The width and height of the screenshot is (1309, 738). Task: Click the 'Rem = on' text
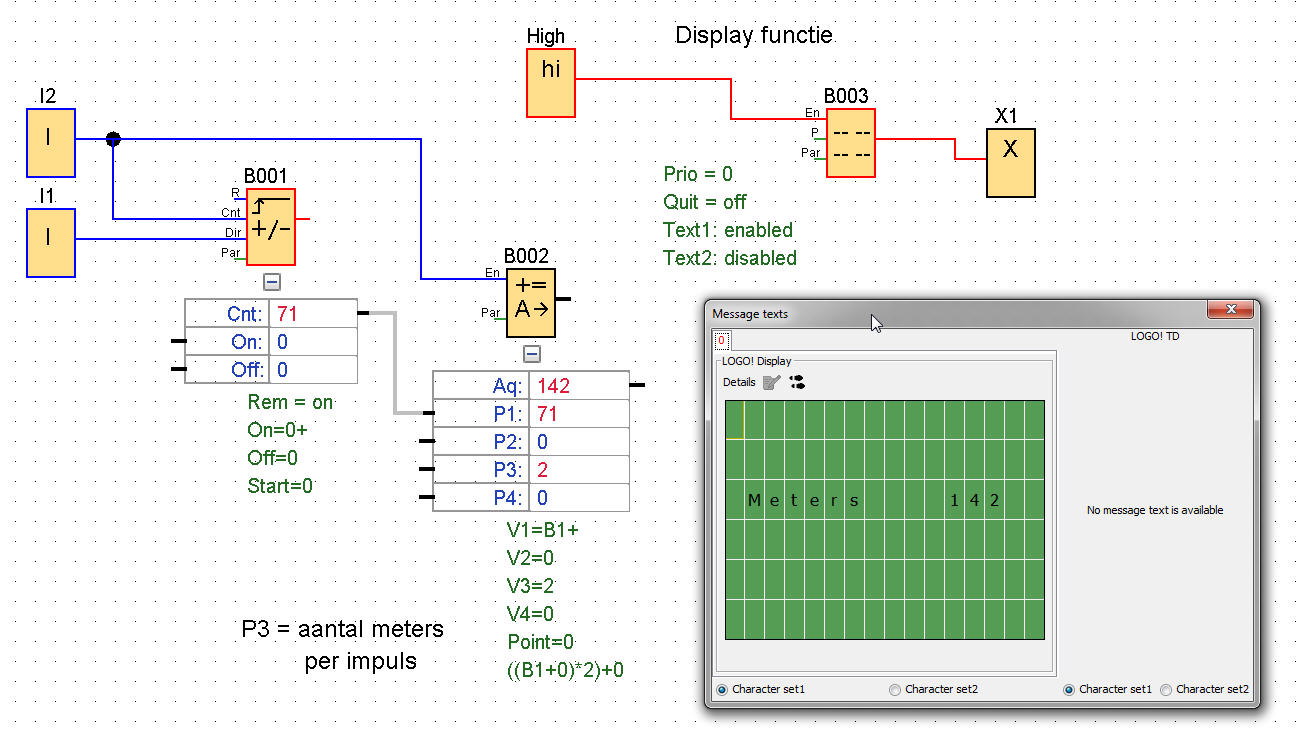click(x=290, y=402)
